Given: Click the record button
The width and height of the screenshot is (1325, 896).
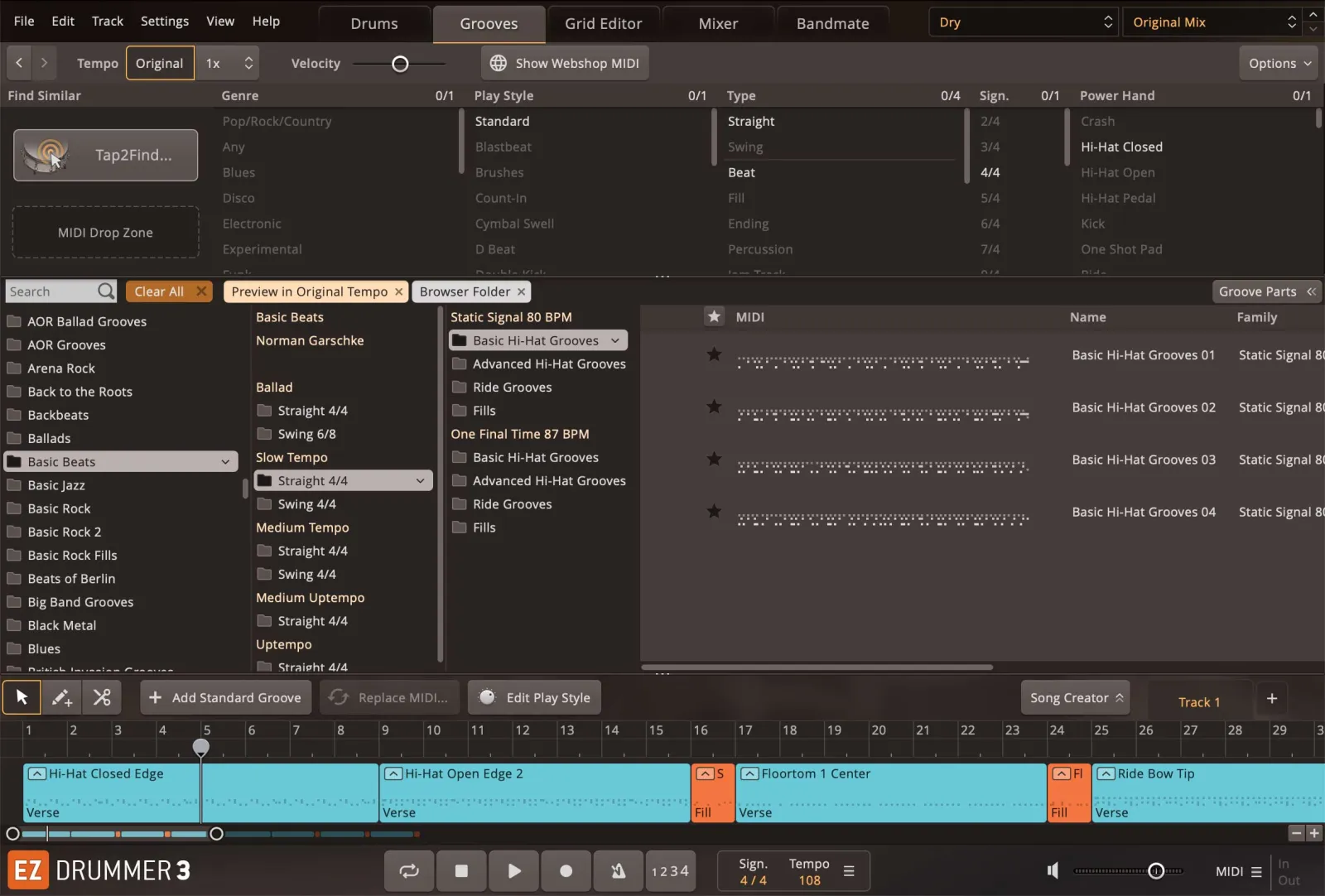Looking at the screenshot, I should pyautogui.click(x=566, y=870).
